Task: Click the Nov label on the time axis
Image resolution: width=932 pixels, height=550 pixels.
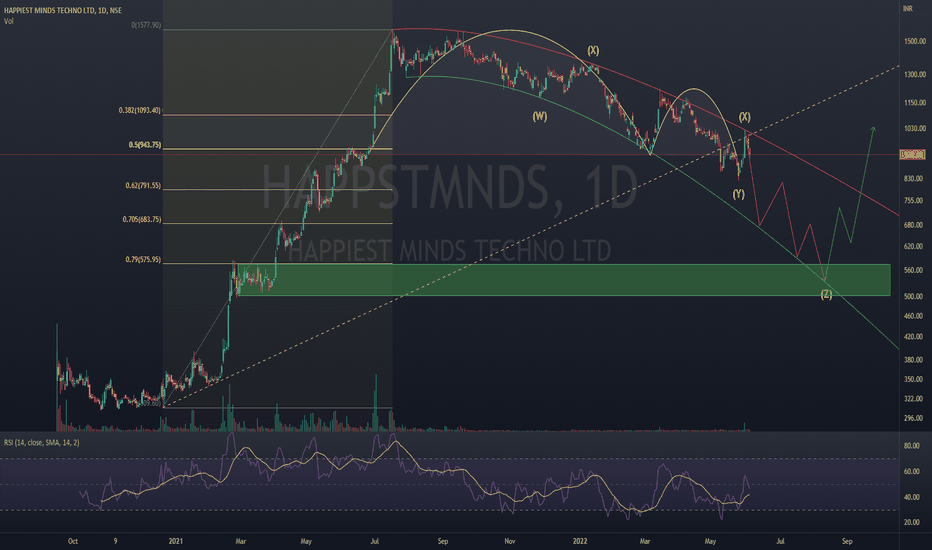Action: (x=509, y=541)
